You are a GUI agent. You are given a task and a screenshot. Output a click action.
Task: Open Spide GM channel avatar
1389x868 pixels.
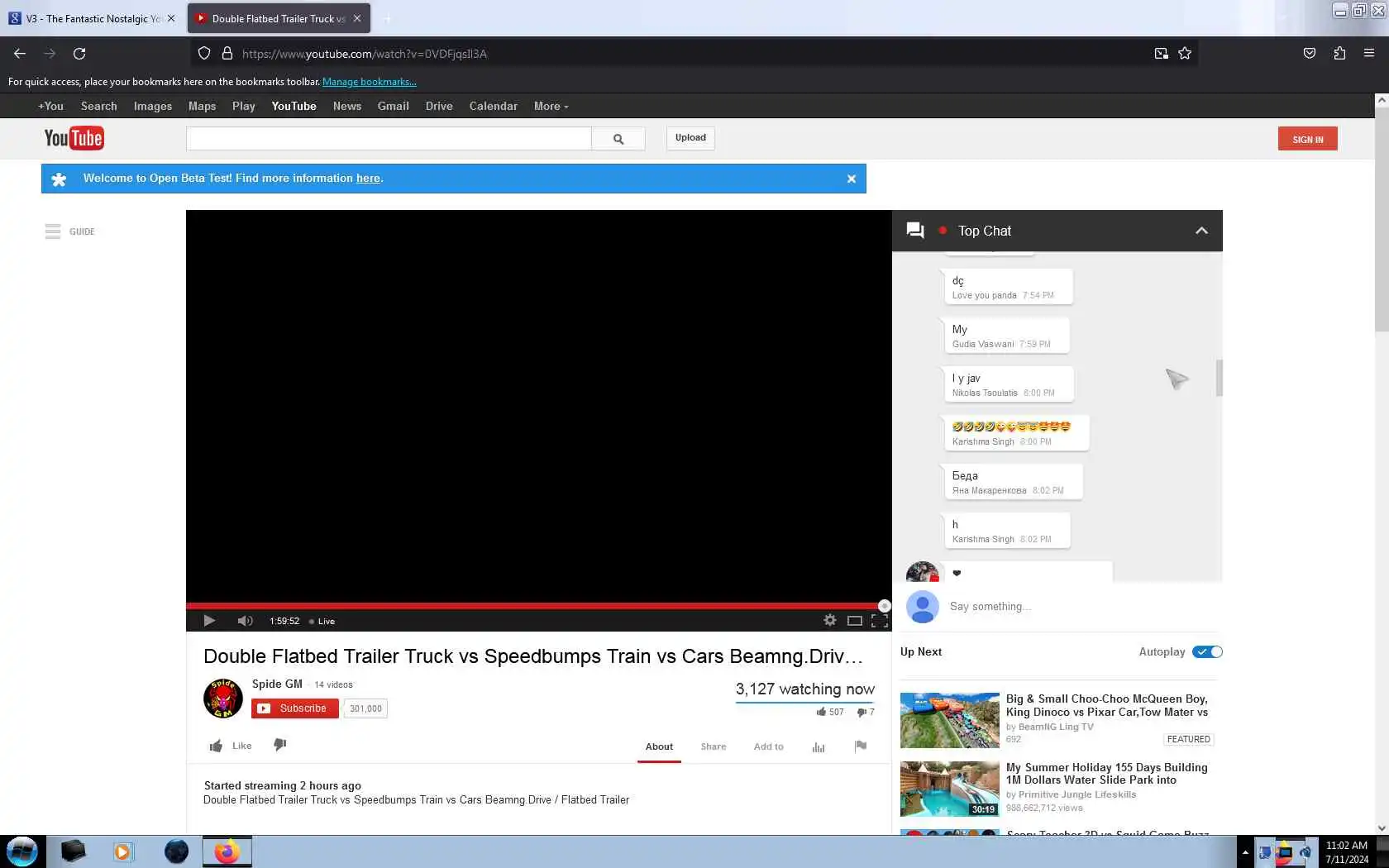click(x=223, y=699)
